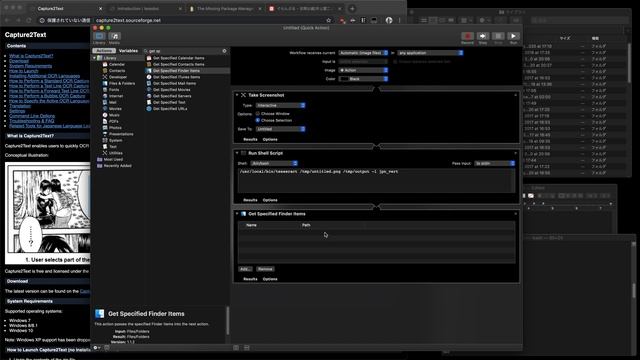Select the PDFs library category
640x360 pixels.
pos(114,121)
